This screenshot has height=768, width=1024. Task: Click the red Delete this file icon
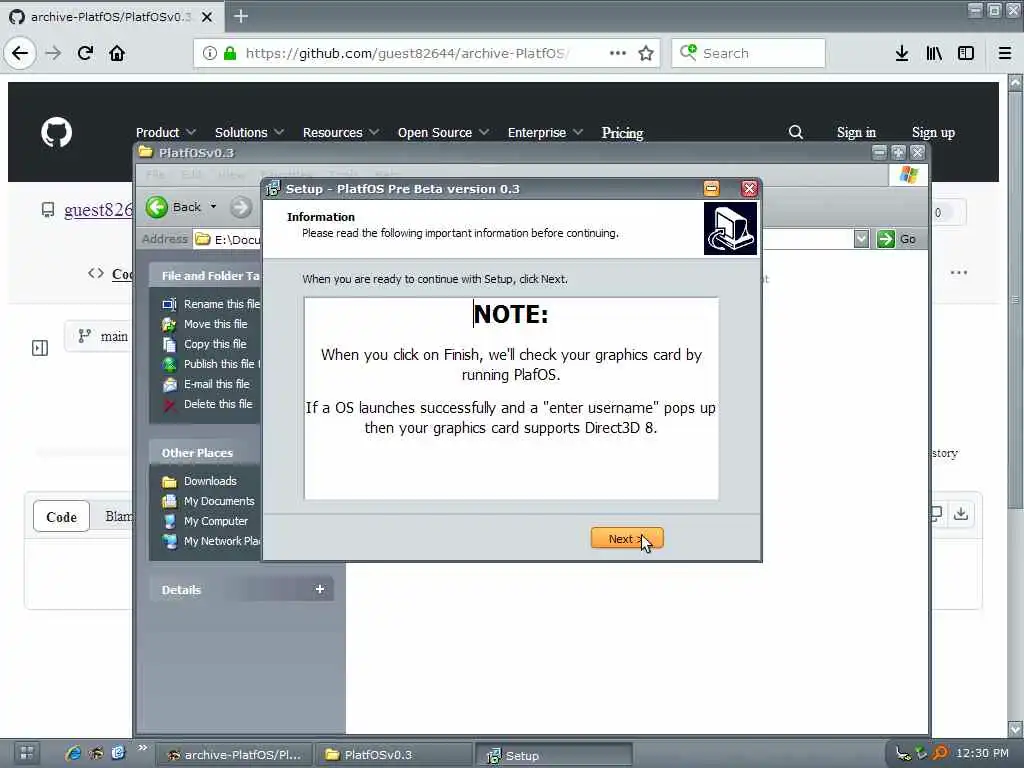169,405
